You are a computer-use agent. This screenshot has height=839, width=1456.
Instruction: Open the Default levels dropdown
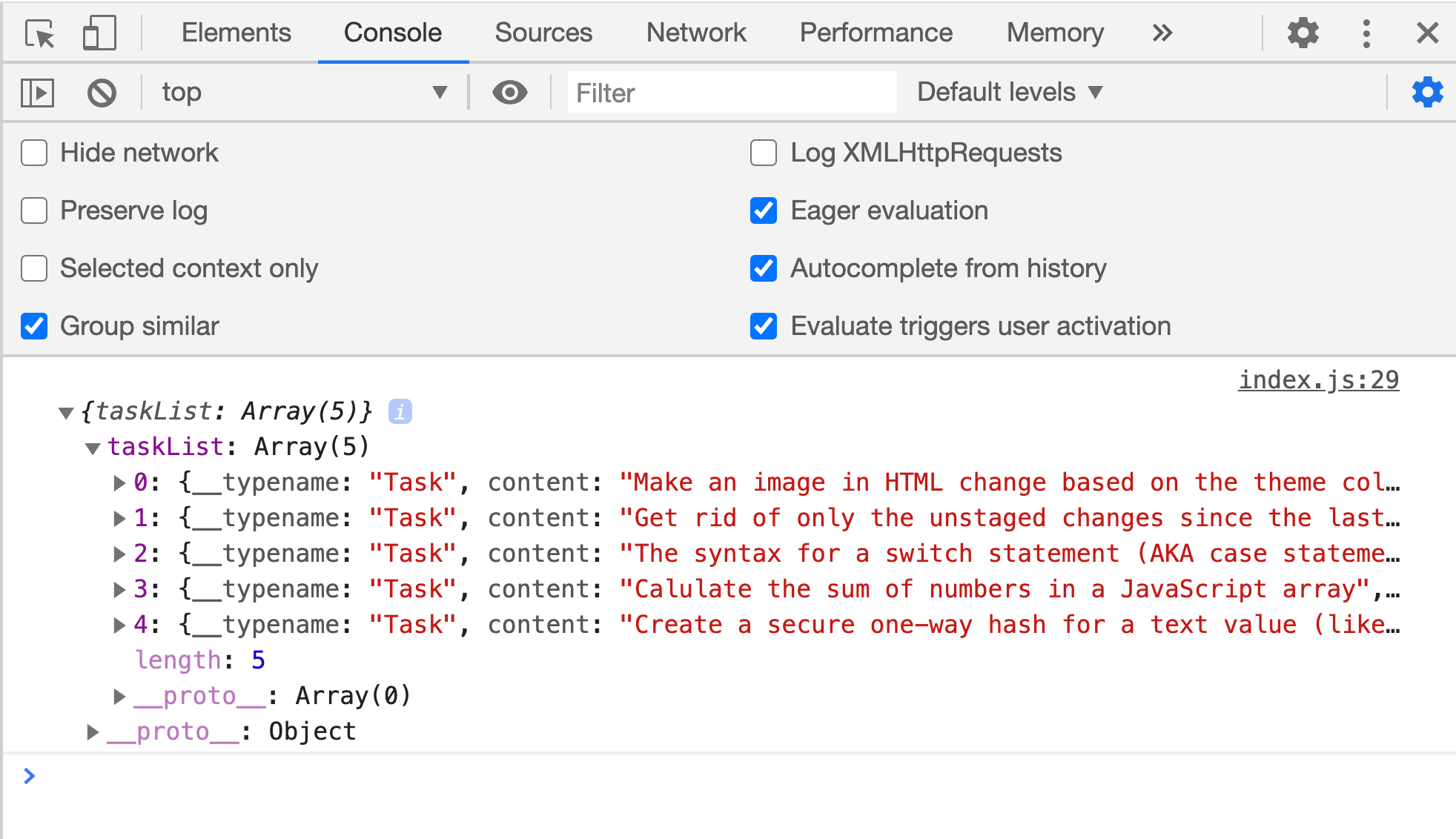[1010, 92]
